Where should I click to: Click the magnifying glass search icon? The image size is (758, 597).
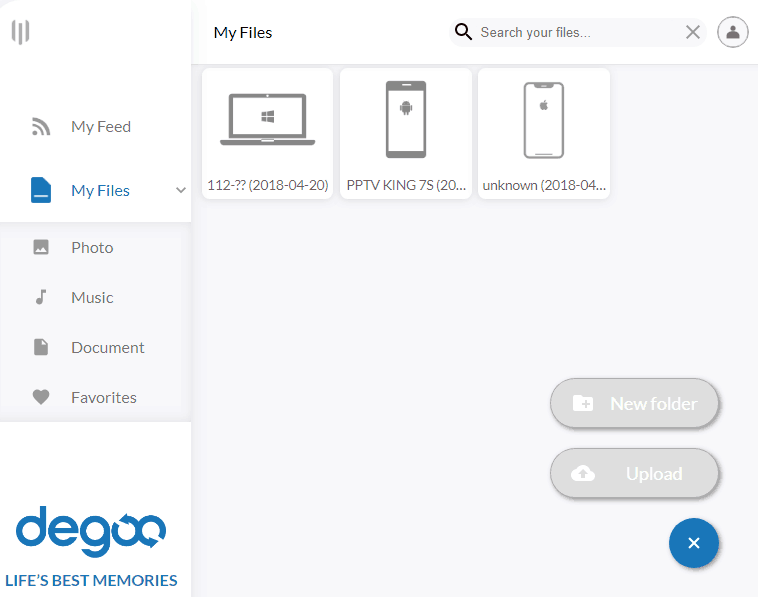coord(463,32)
